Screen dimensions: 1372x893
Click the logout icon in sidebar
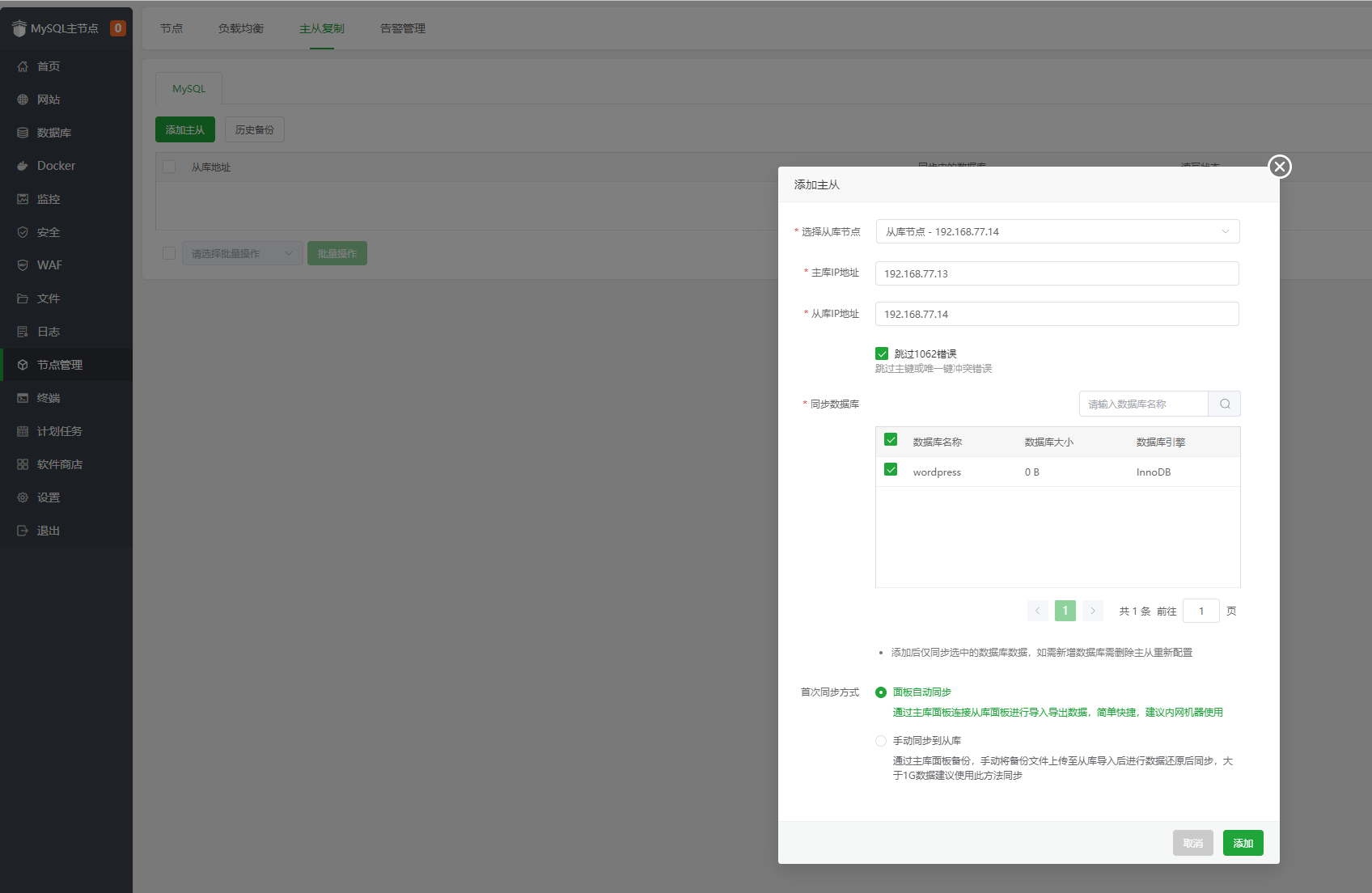pos(23,531)
